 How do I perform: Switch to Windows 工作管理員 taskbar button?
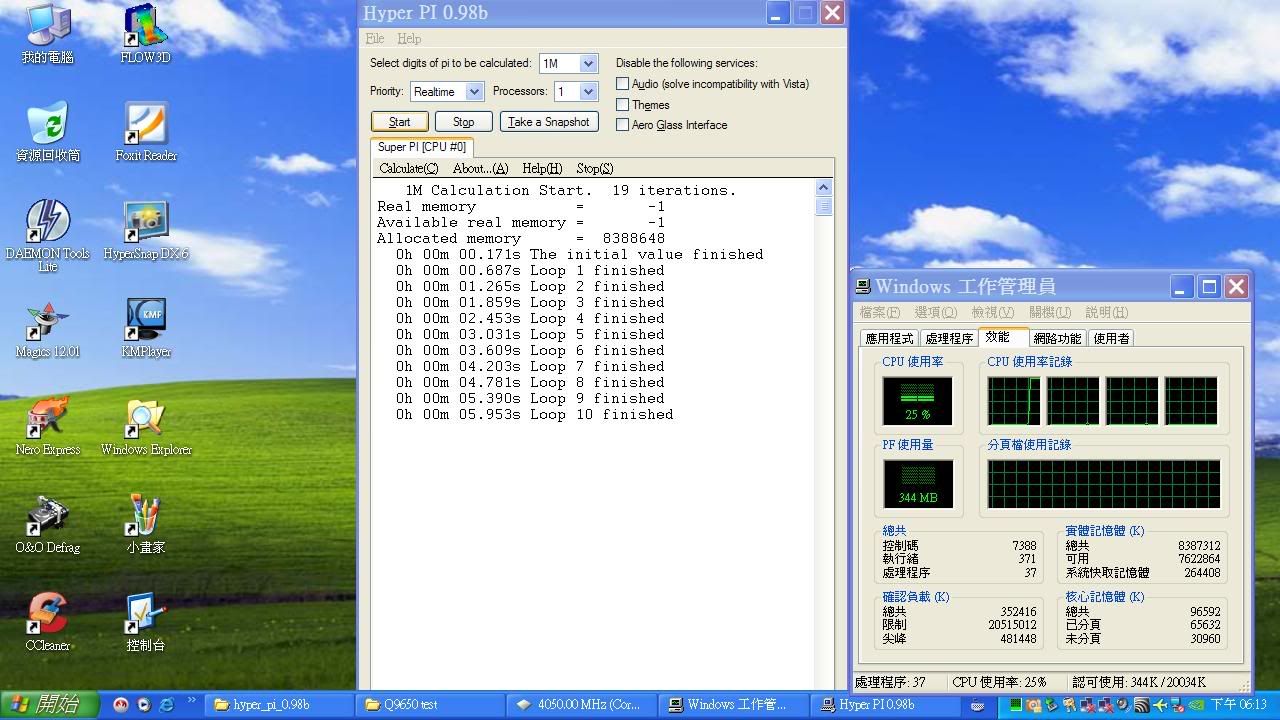[733, 705]
